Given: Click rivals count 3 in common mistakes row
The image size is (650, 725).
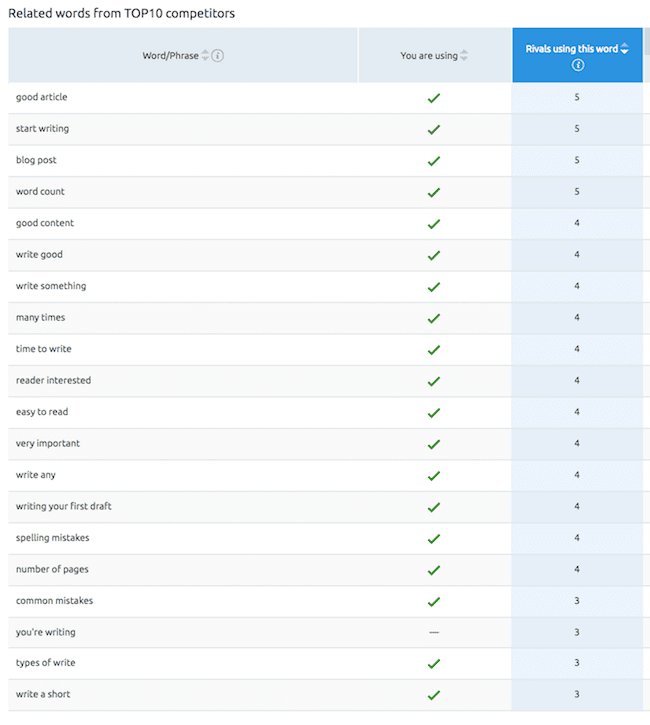Looking at the screenshot, I should 577,600.
